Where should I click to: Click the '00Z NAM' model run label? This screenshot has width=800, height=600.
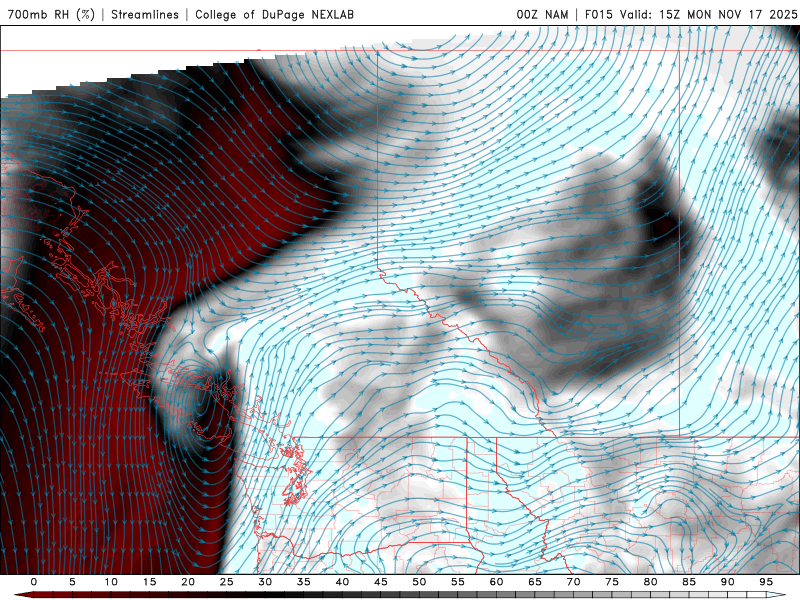542,14
